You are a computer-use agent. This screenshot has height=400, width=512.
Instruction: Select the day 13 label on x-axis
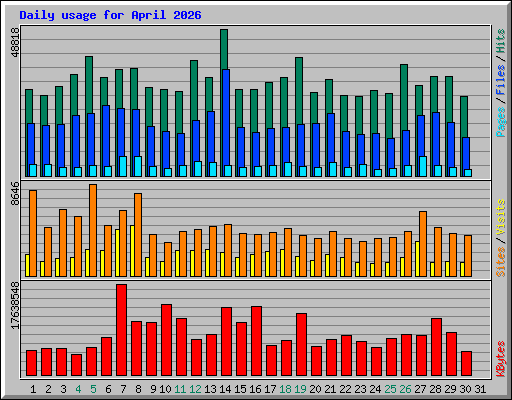tap(210, 389)
